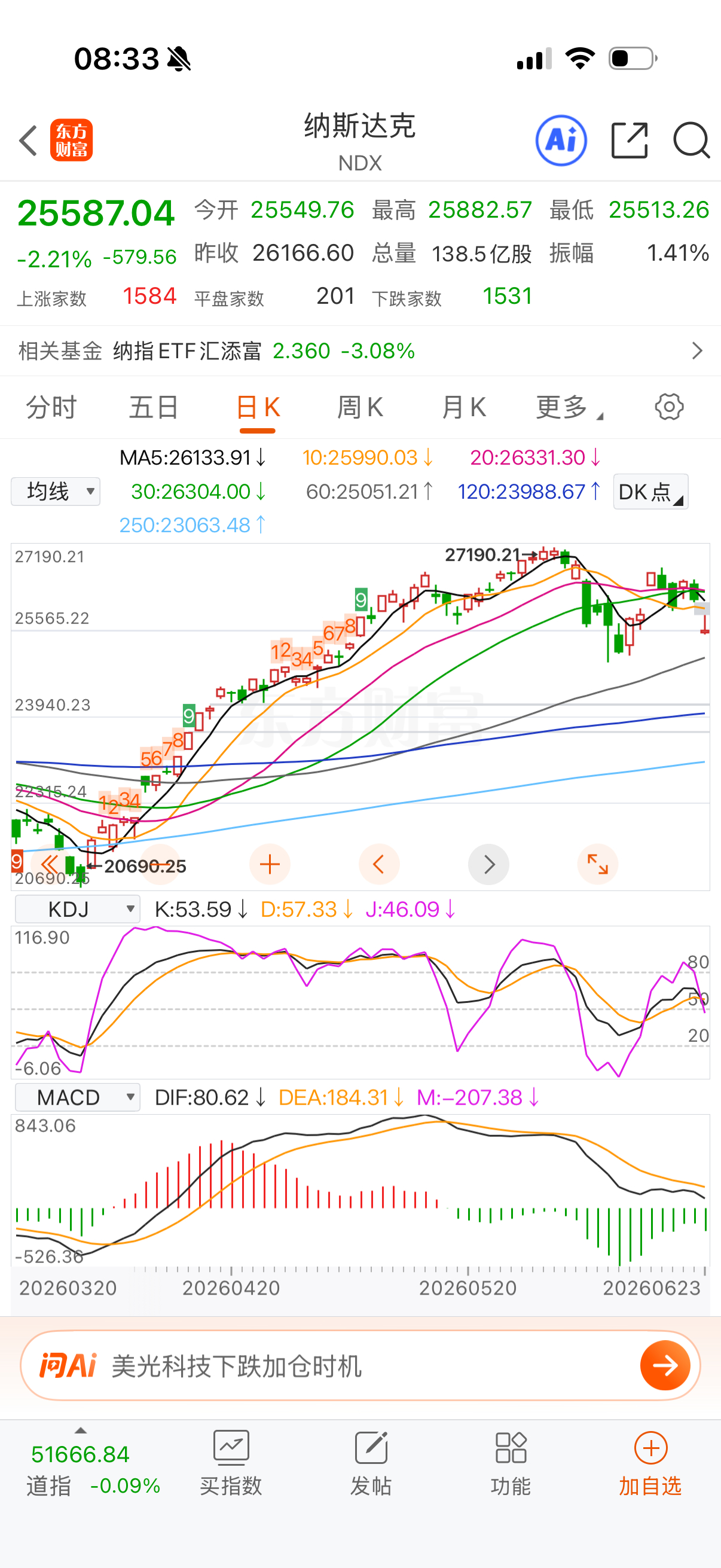Open related fund chevron arrow

697,350
